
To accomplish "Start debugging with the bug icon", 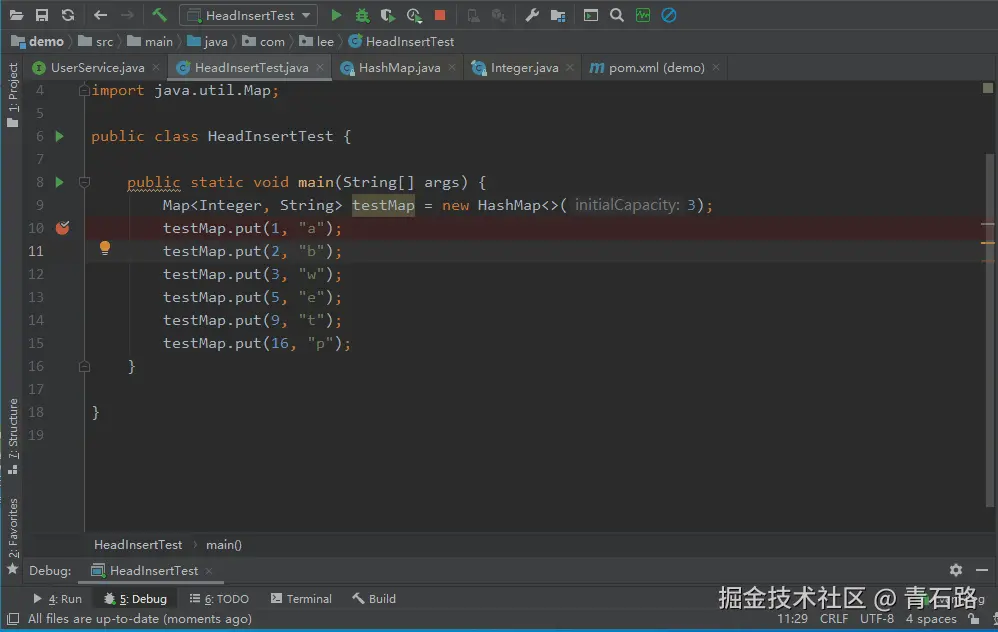I will 362,15.
